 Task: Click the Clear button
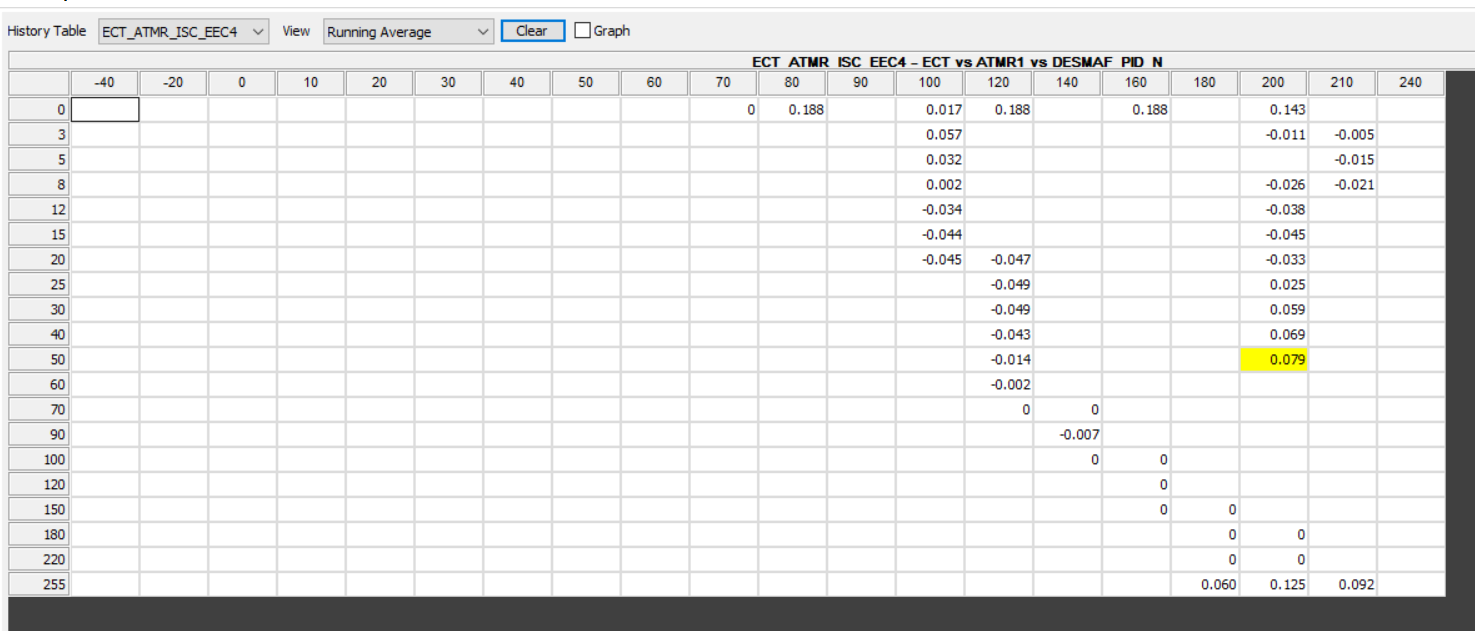point(532,31)
